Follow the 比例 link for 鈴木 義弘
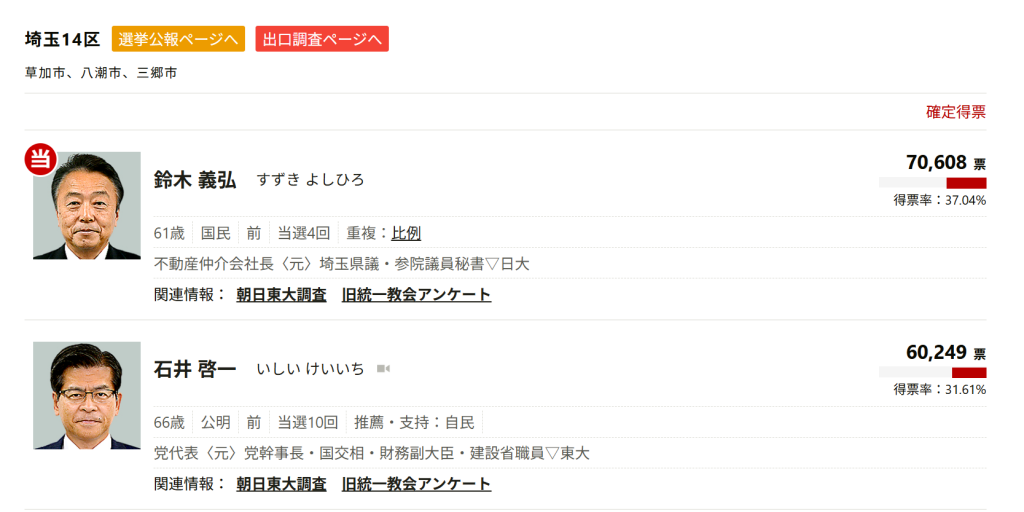 (x=406, y=233)
